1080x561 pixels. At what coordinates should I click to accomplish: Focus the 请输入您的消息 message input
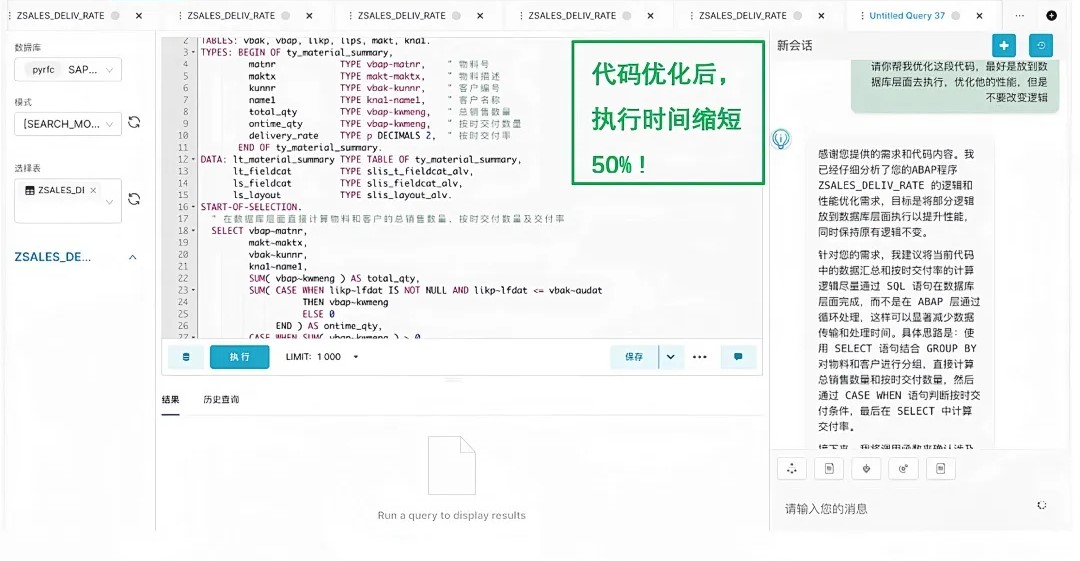(900, 508)
